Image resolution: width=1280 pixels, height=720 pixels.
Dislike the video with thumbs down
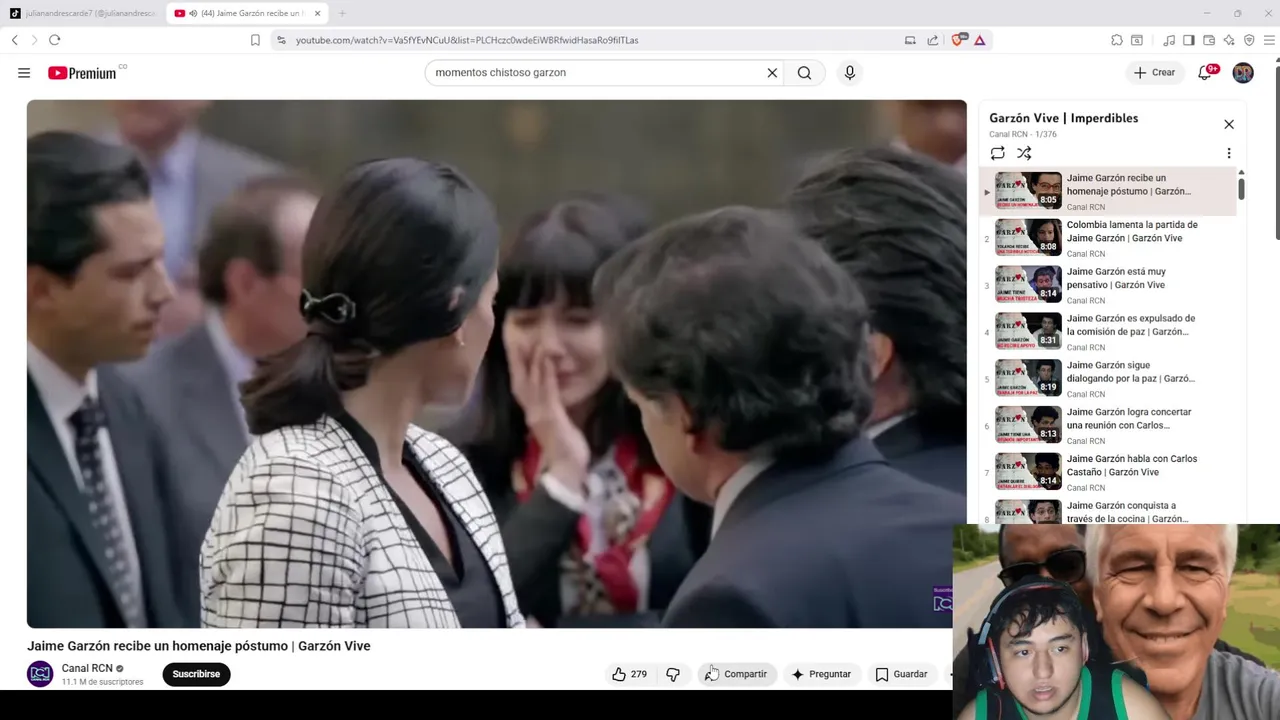coord(673,674)
